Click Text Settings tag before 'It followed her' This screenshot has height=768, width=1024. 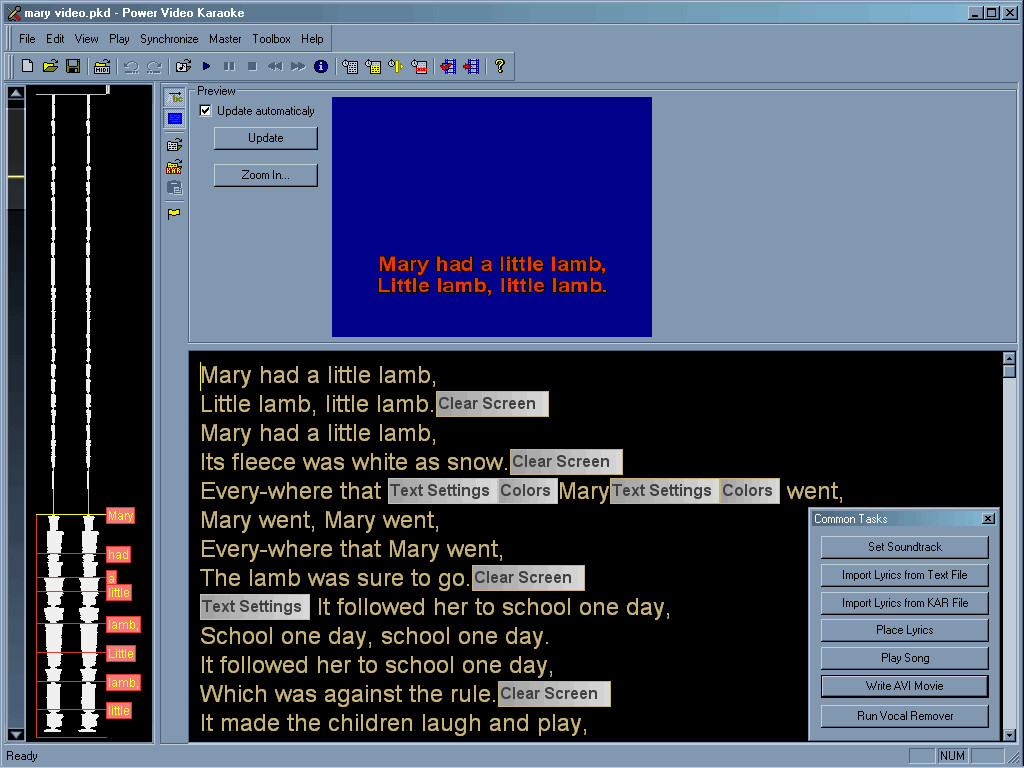click(255, 607)
